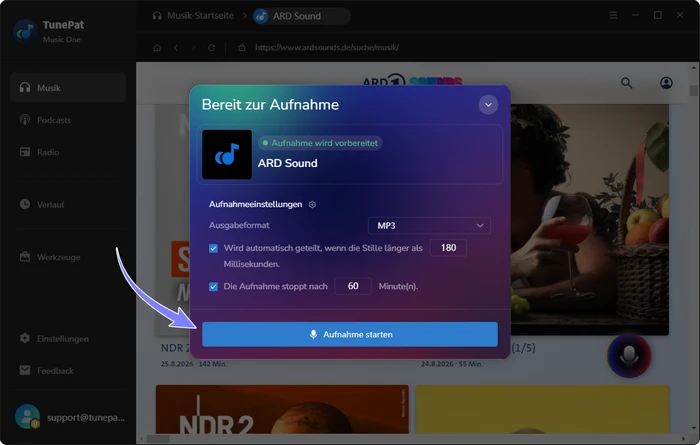Click the headphones icon in breadcrumb

(157, 16)
